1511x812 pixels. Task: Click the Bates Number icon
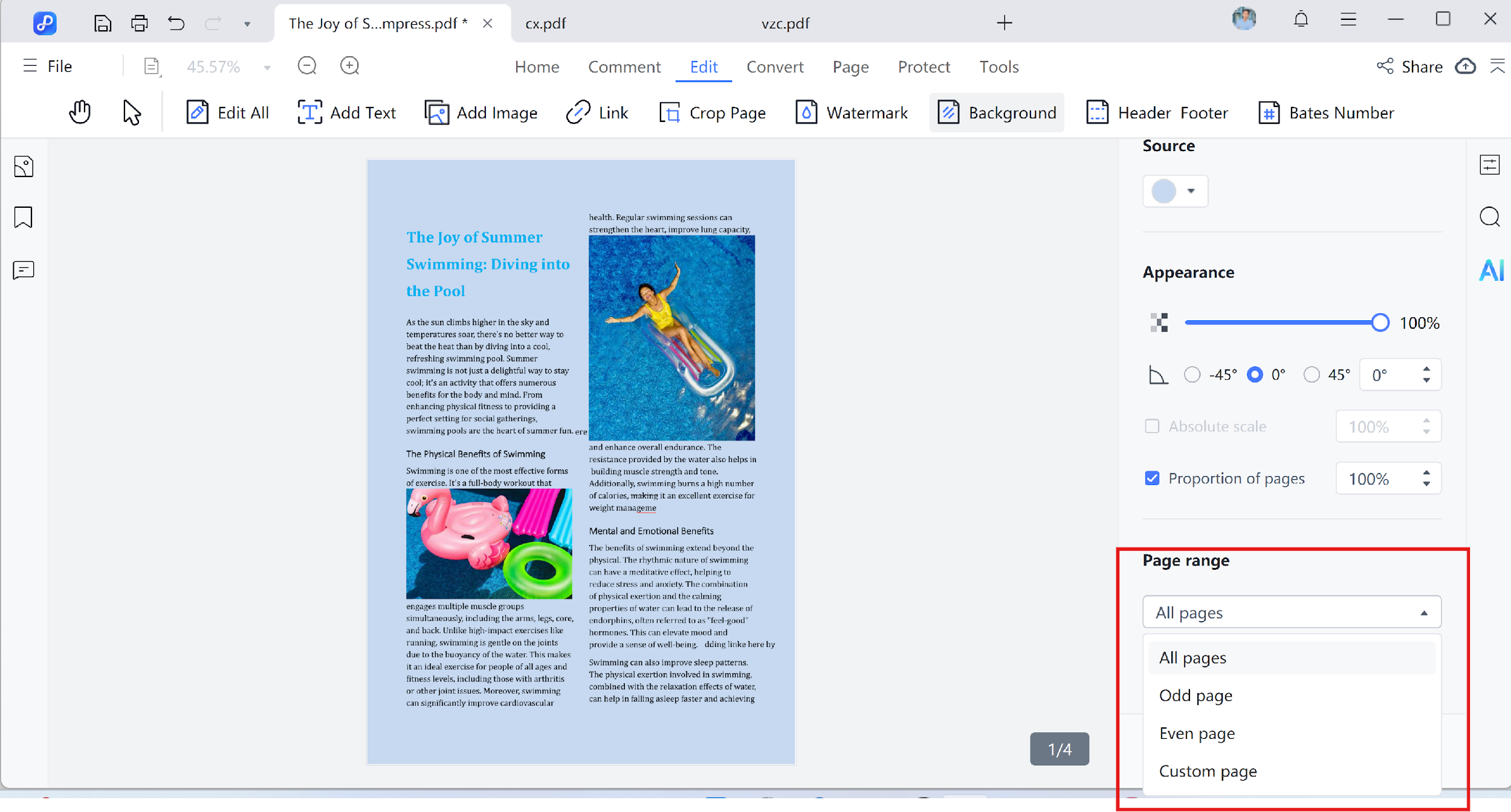(x=1269, y=112)
